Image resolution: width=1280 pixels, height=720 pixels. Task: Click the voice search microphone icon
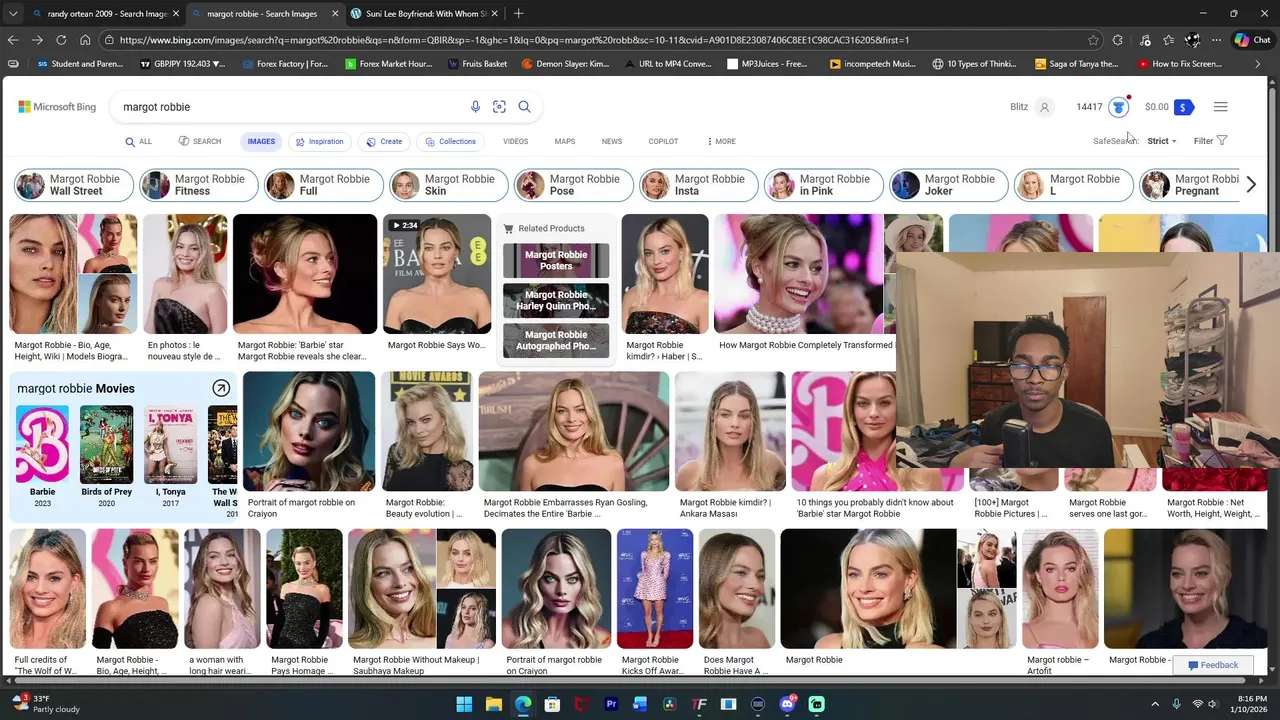click(x=475, y=107)
